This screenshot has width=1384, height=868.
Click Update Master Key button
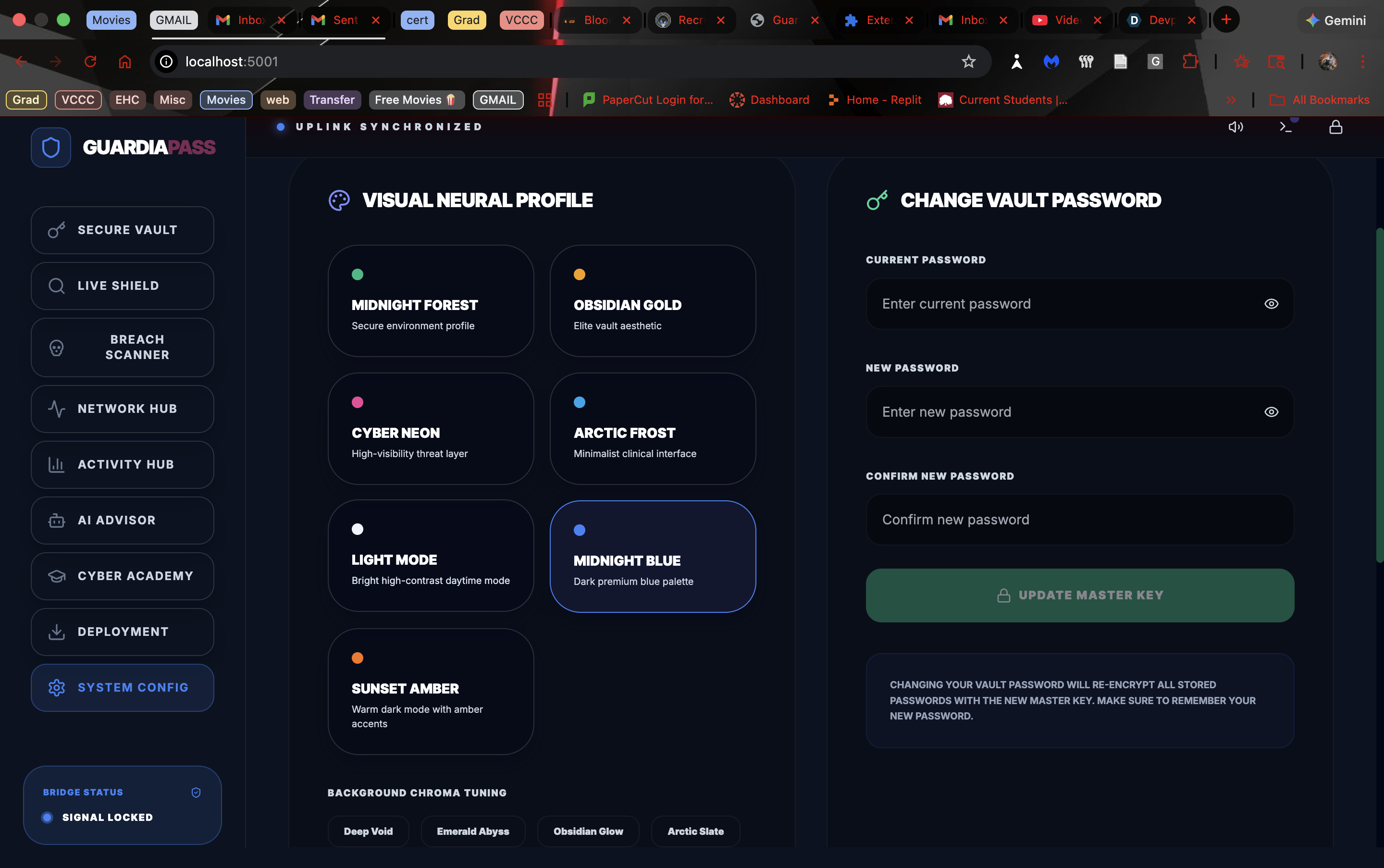coord(1080,595)
